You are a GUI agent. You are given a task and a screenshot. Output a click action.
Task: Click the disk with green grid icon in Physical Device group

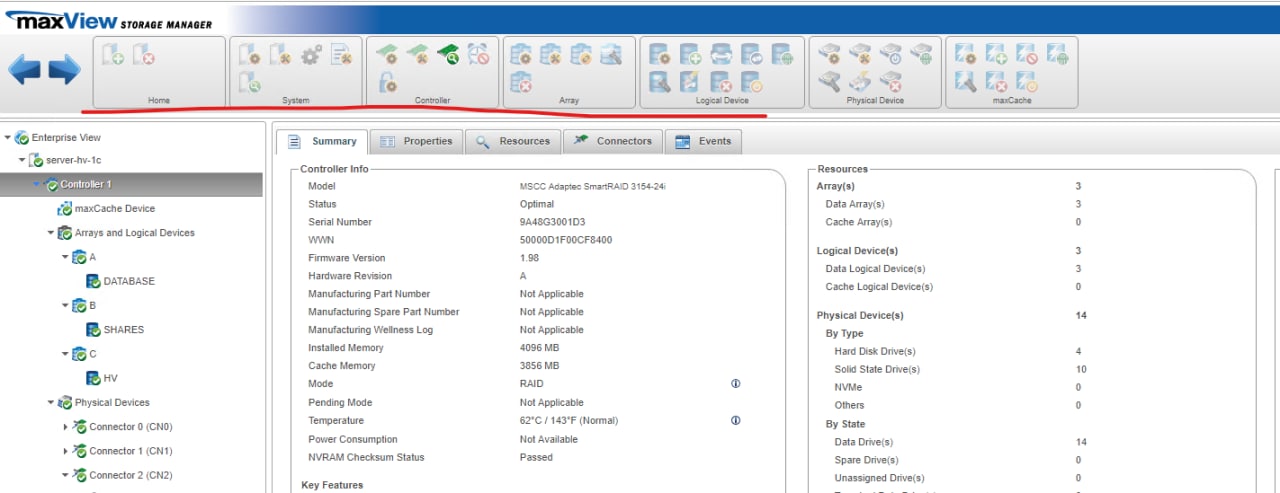(920, 54)
